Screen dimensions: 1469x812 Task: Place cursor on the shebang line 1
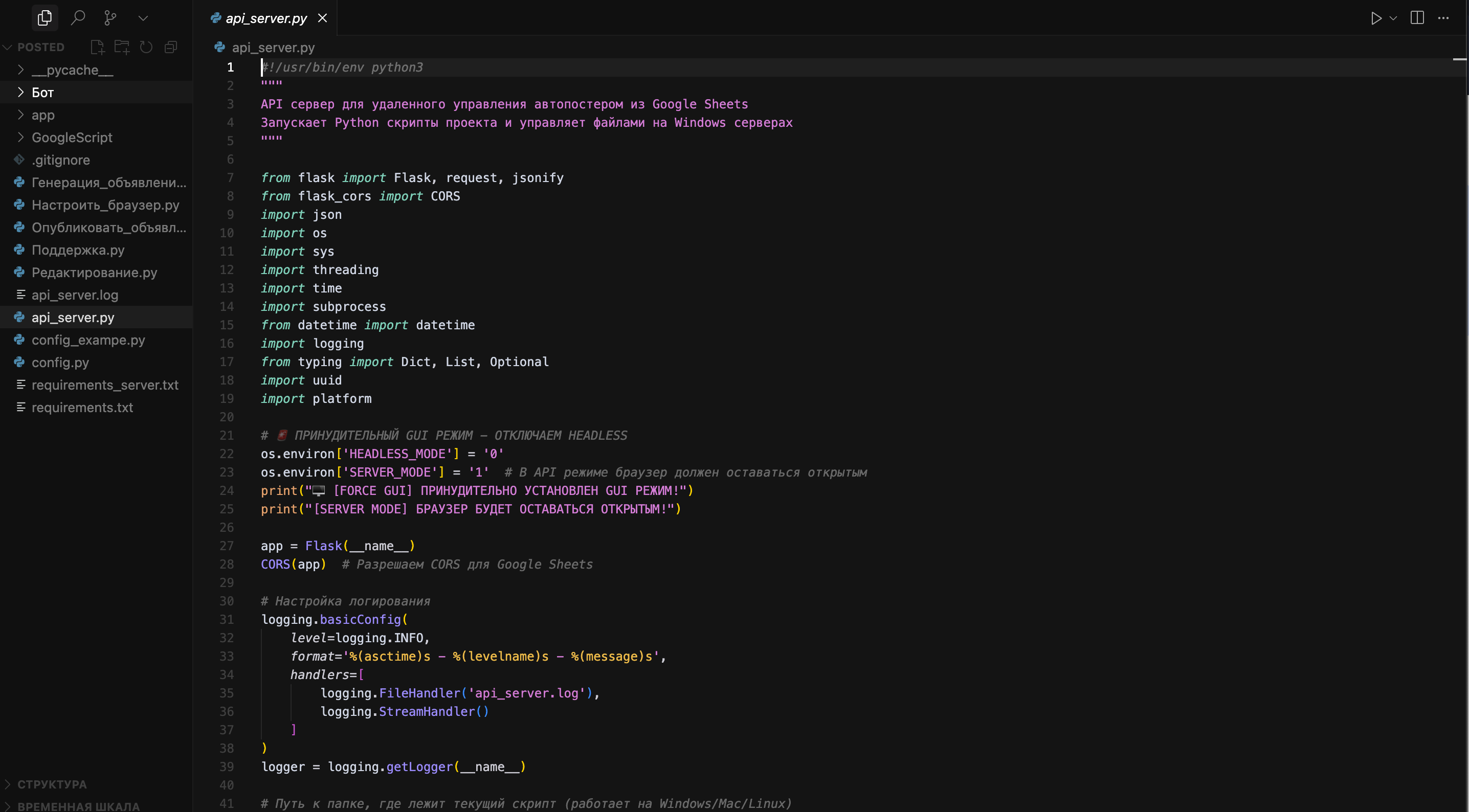click(x=342, y=67)
